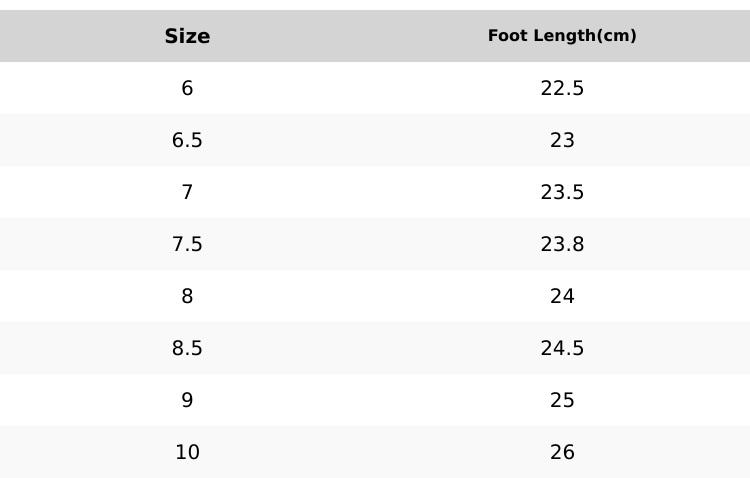Choose the 25 foot length cell

pyautogui.click(x=562, y=400)
